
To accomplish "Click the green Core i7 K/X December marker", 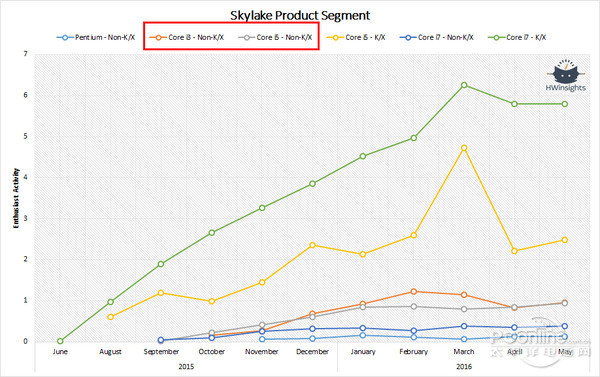I will tap(313, 184).
